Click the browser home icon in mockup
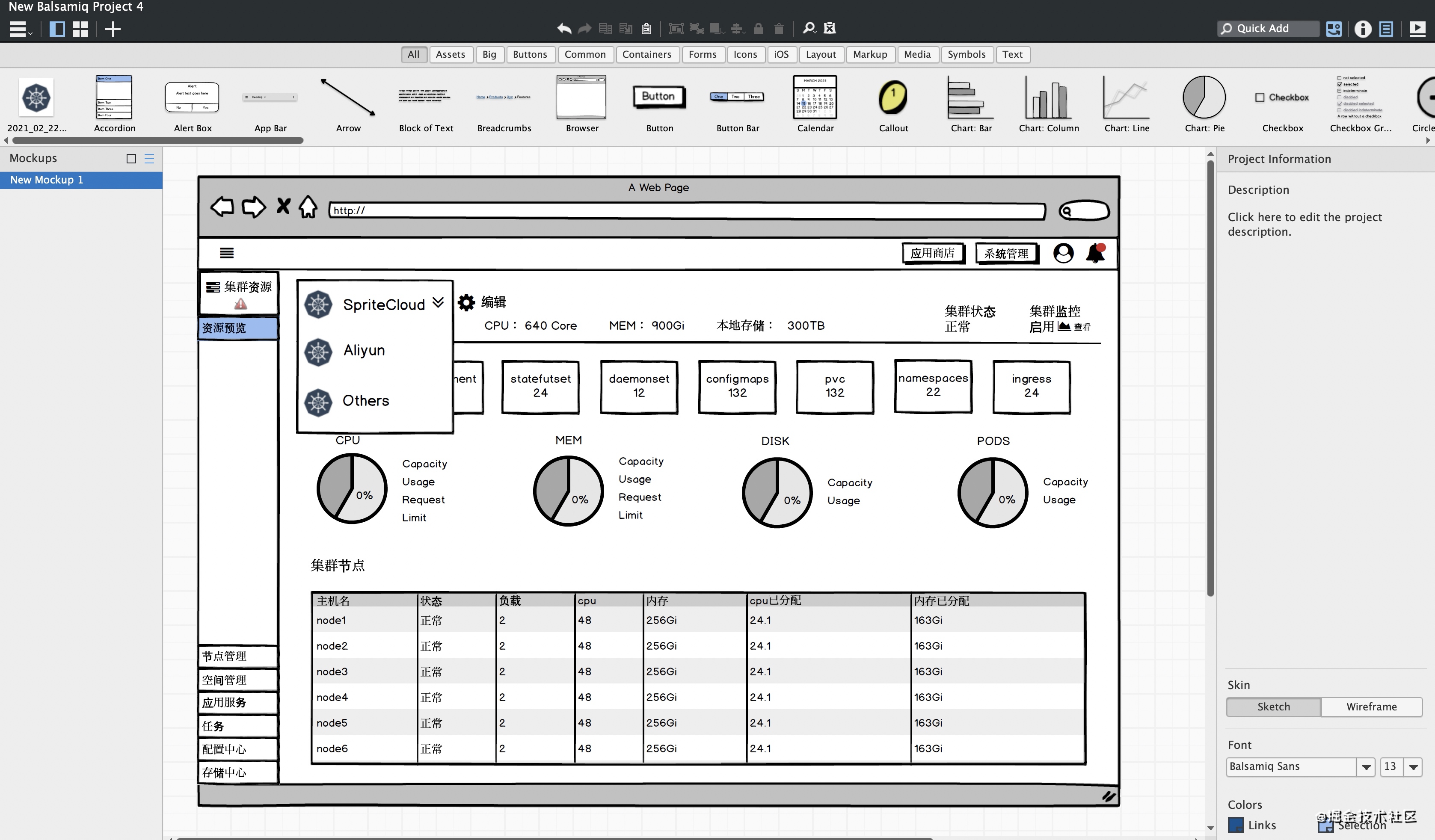This screenshot has height=840, width=1435. tap(308, 207)
